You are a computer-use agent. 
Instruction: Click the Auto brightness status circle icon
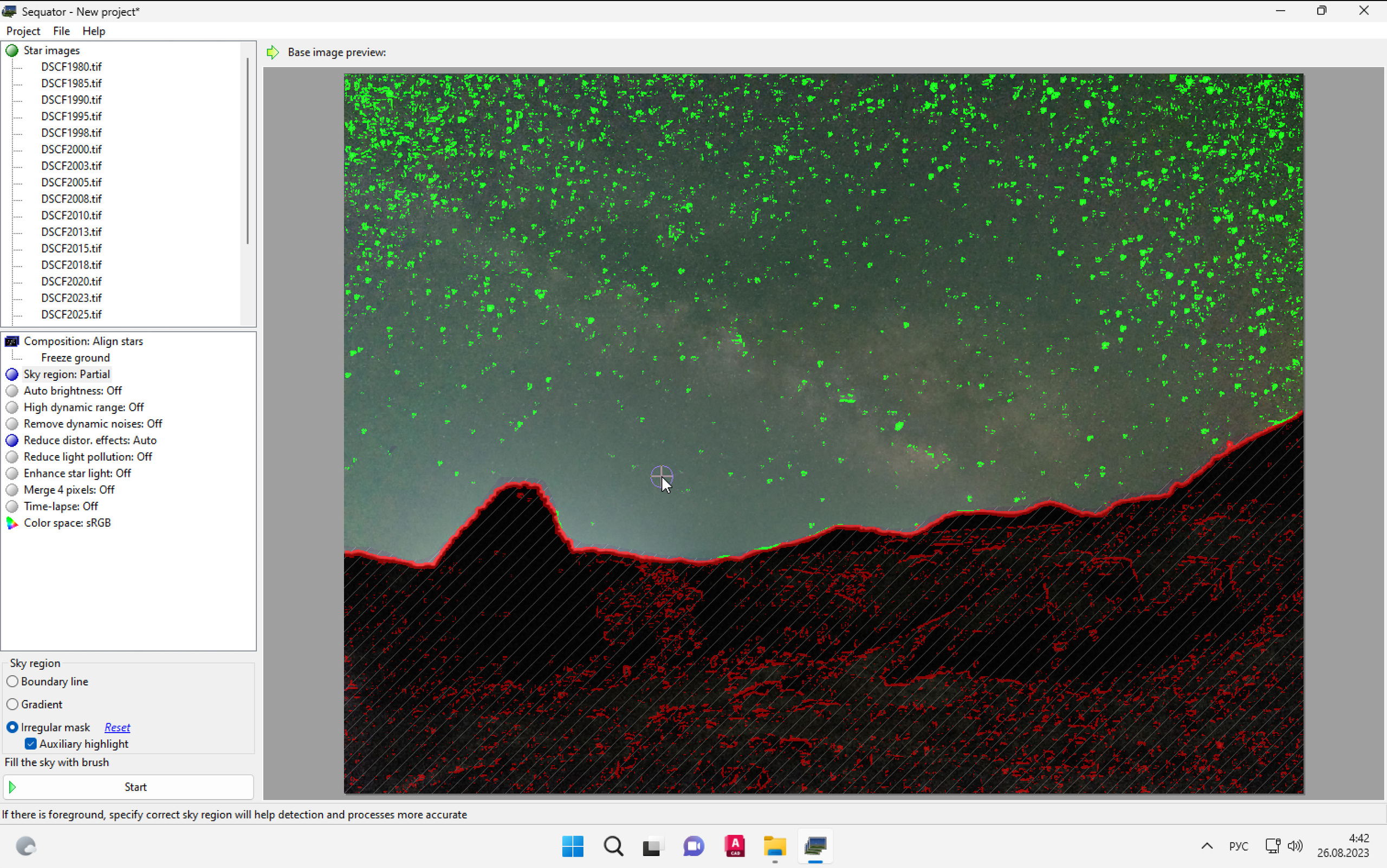[11, 391]
